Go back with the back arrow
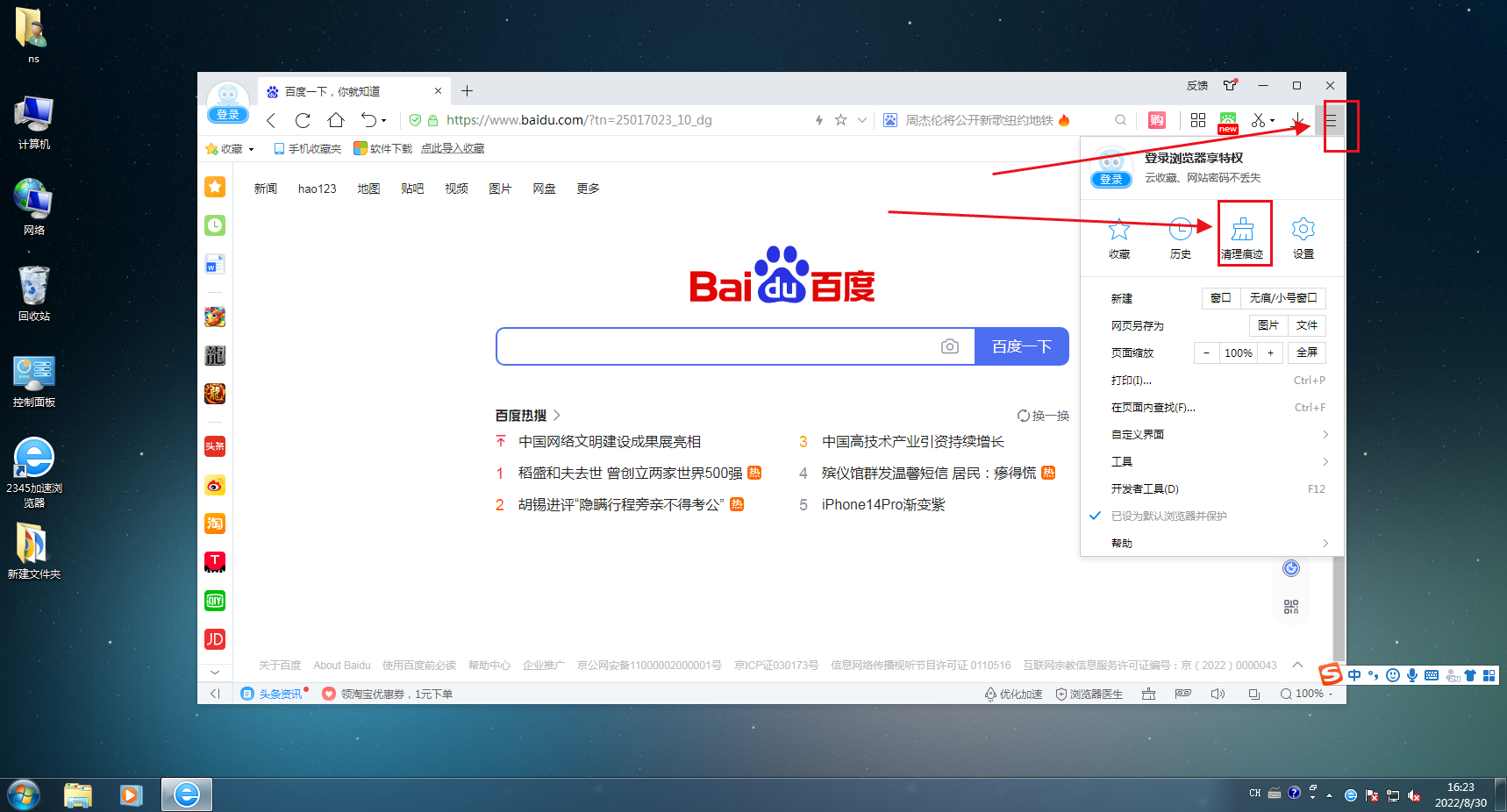The width and height of the screenshot is (1507, 812). (x=271, y=120)
